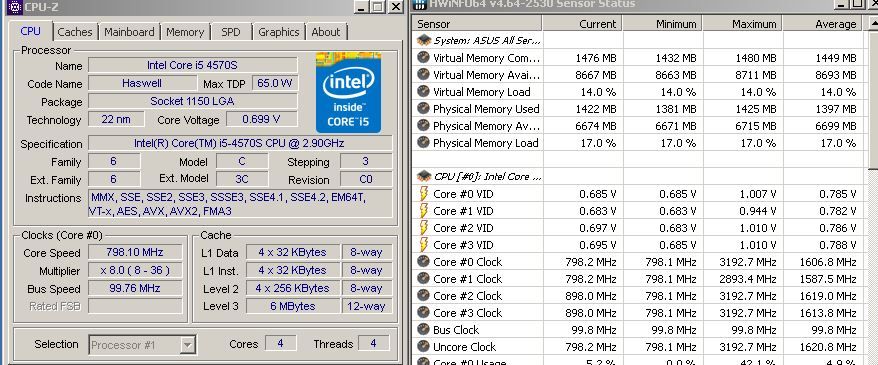Viewport: 878px width, 365px height.
Task: Click the Instructions list starting with MMX
Action: pyautogui.click(x=240, y=204)
